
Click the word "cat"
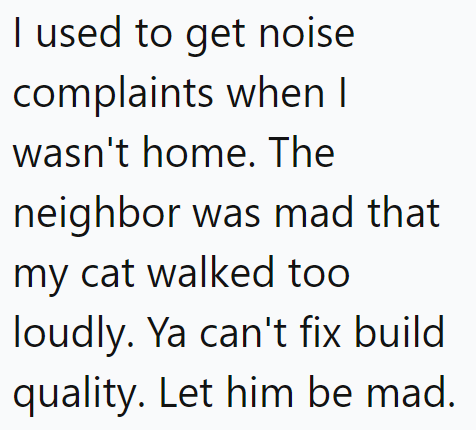(107, 274)
